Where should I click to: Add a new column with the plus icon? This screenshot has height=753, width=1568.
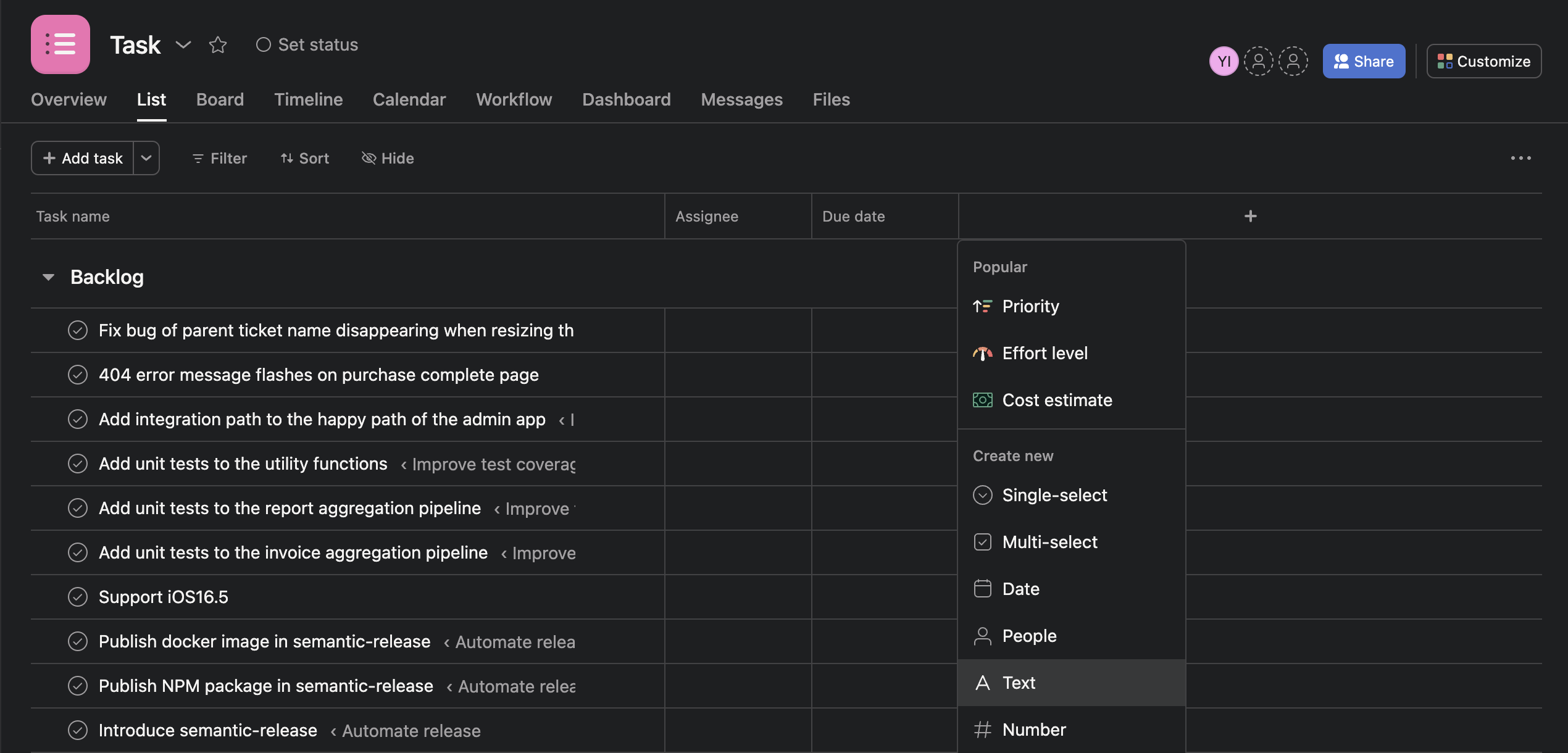point(1251,216)
